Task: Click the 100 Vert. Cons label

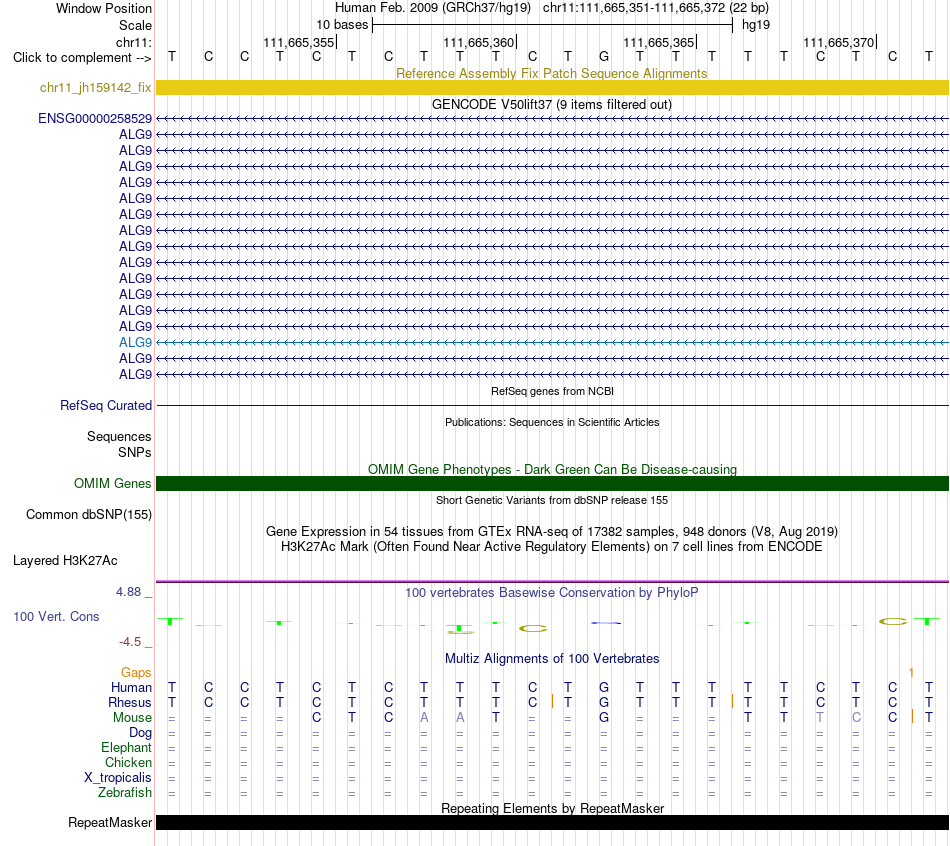Action: point(56,616)
